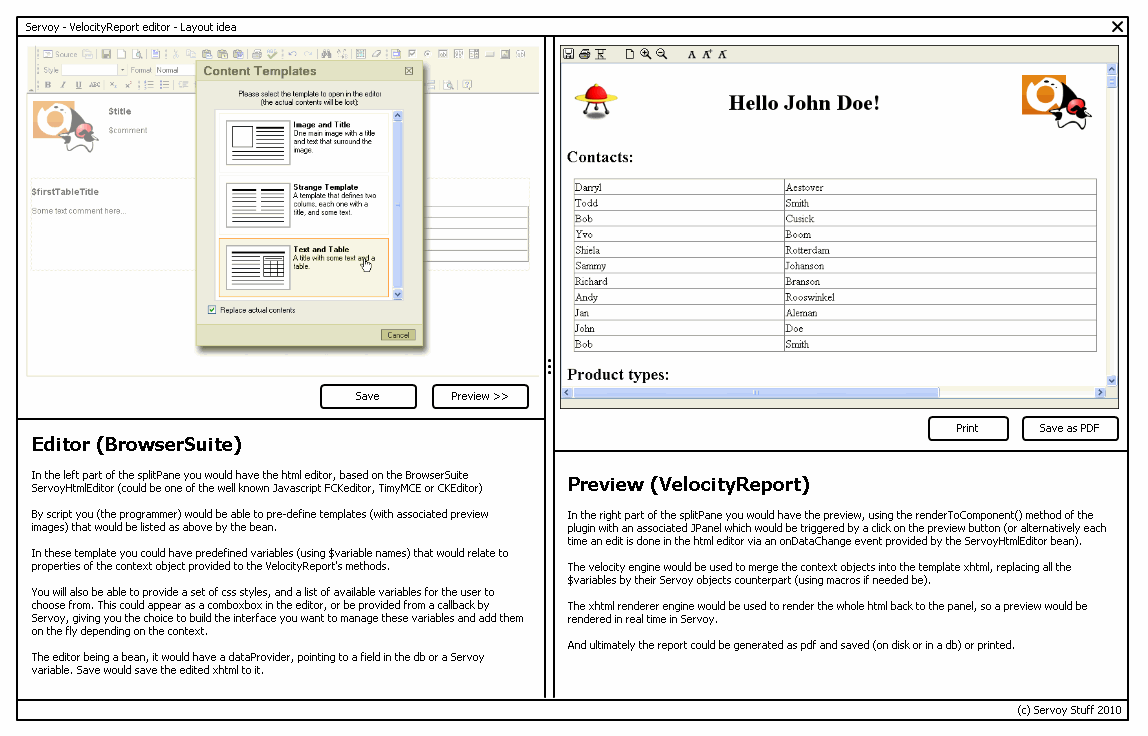Click the Print button under the preview
The height and width of the screenshot is (736, 1148).
click(x=968, y=428)
